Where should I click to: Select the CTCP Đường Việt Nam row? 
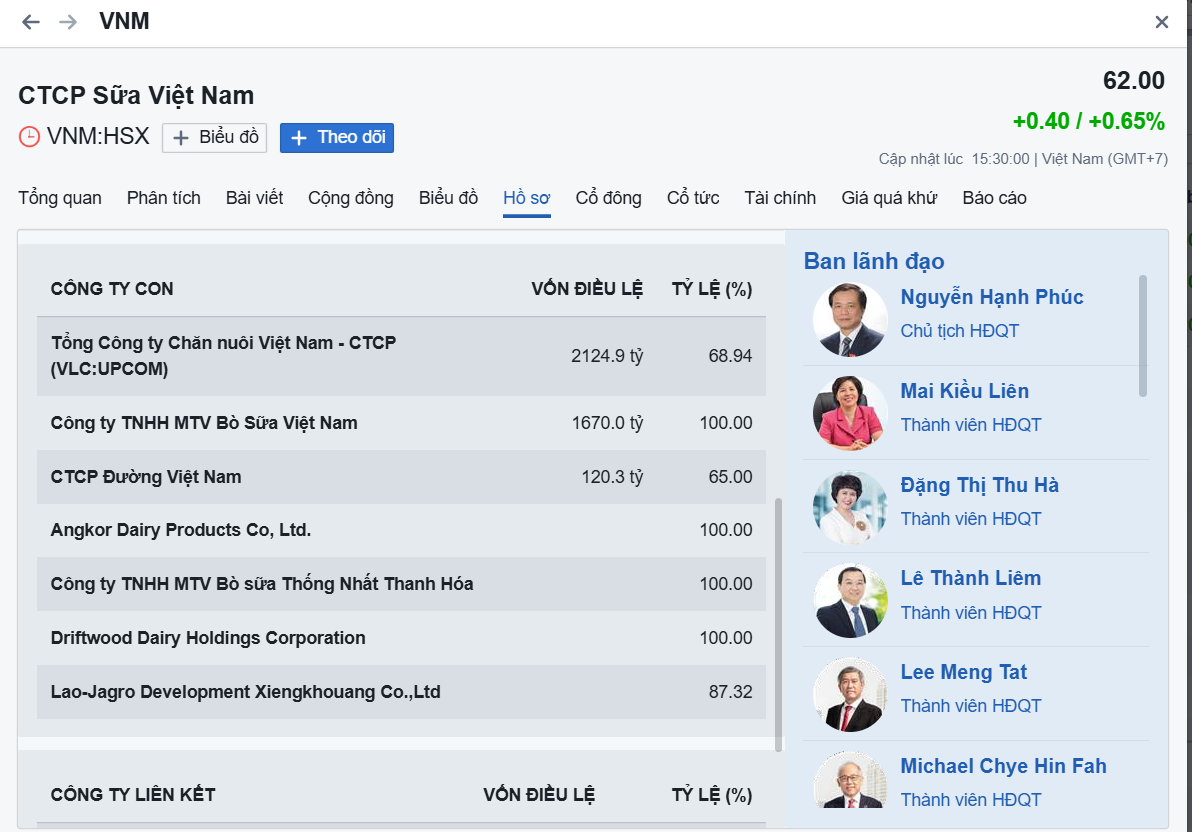(x=401, y=477)
